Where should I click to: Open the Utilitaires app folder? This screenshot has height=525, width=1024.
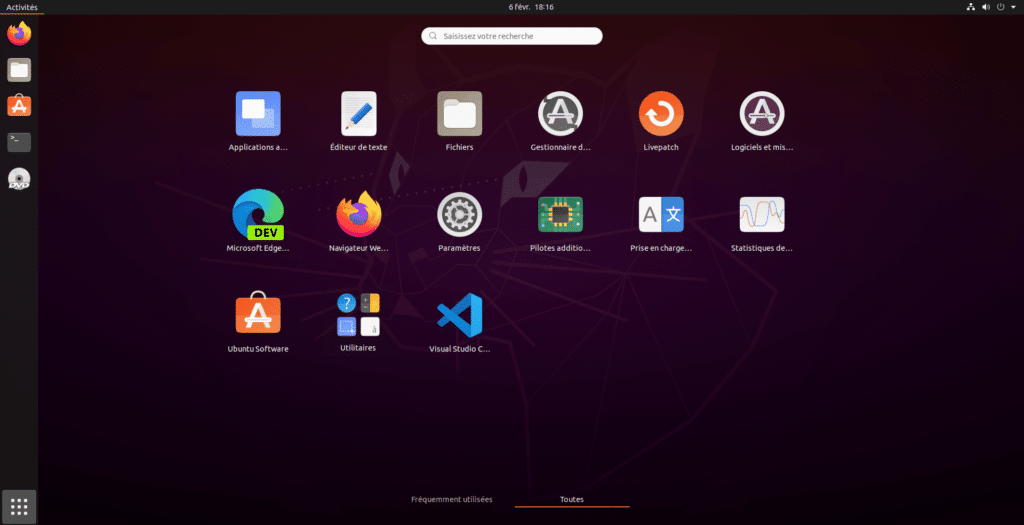(x=359, y=314)
